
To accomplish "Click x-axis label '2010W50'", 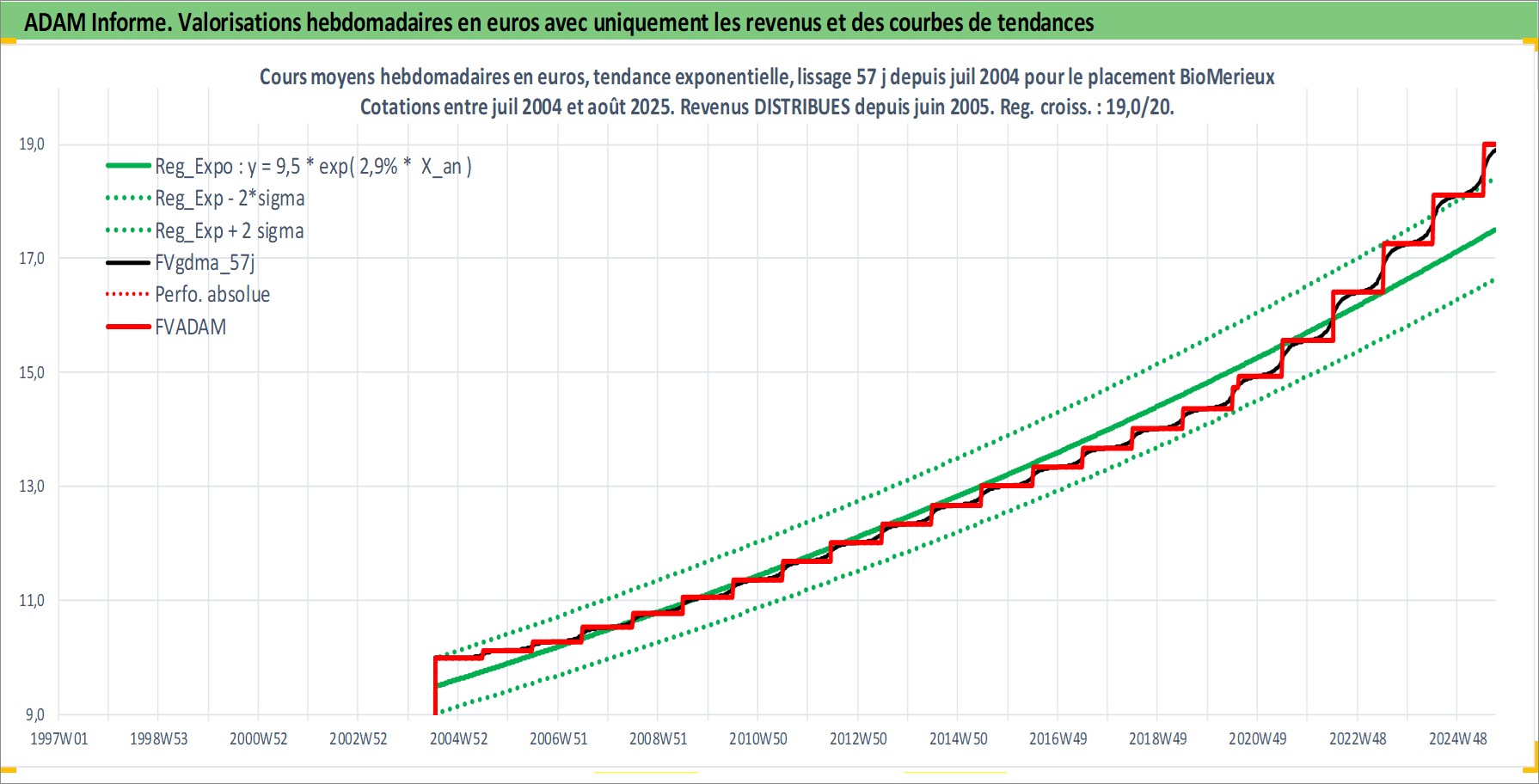I will [758, 738].
